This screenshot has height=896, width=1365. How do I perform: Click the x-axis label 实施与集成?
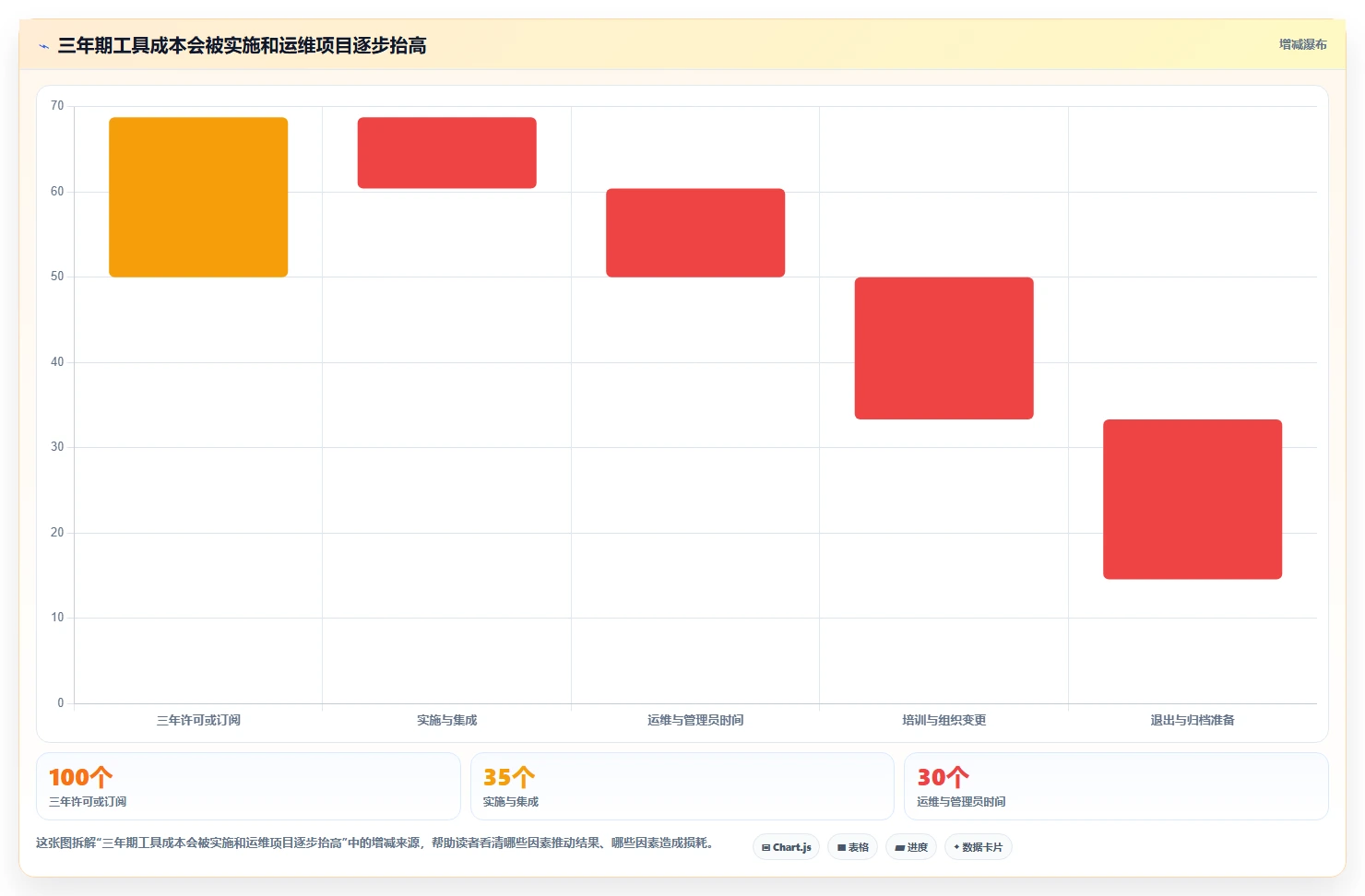click(x=446, y=720)
